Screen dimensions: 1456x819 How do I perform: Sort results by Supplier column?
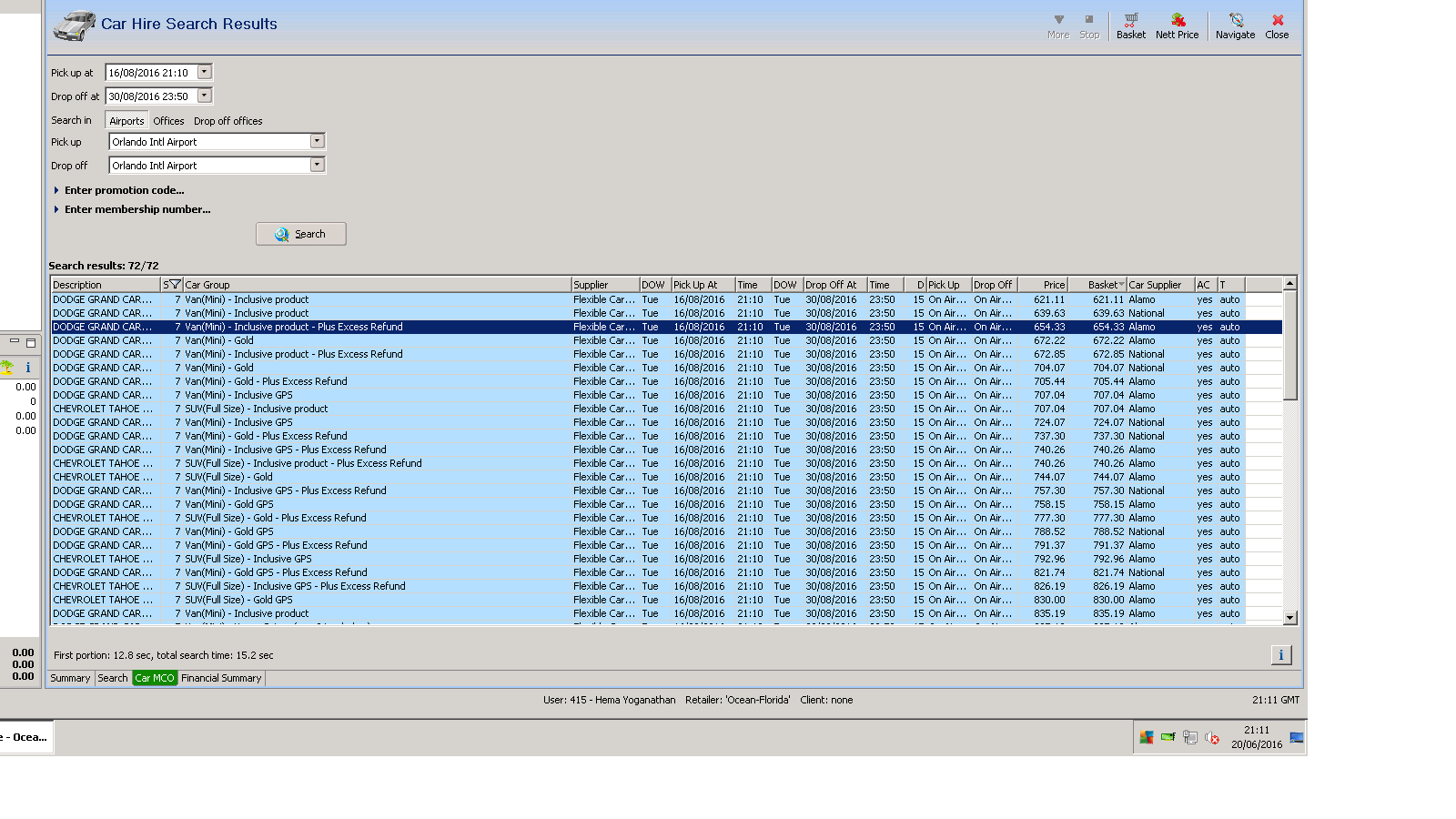click(605, 285)
